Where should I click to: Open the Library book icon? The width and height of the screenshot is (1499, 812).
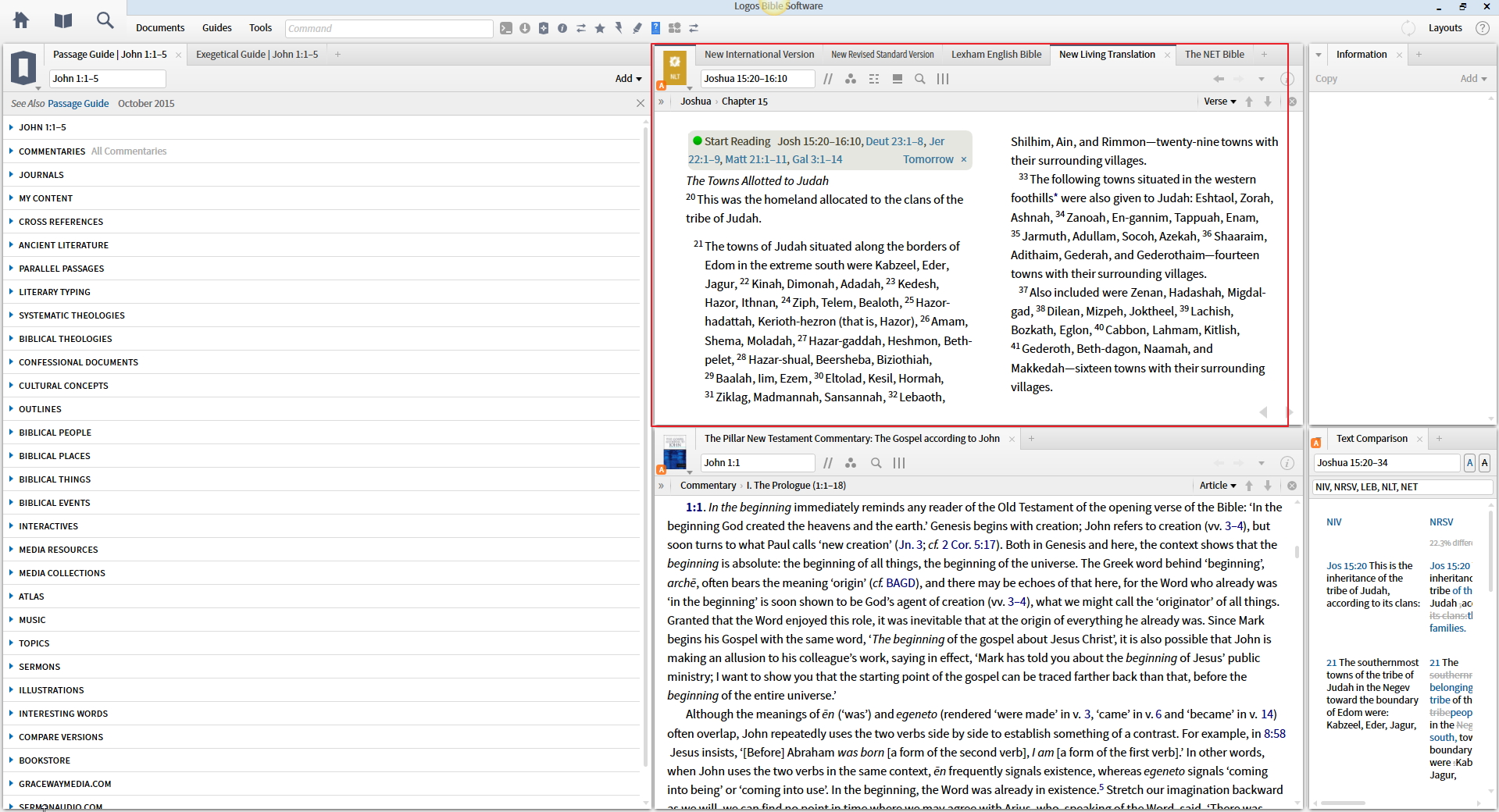(x=63, y=20)
